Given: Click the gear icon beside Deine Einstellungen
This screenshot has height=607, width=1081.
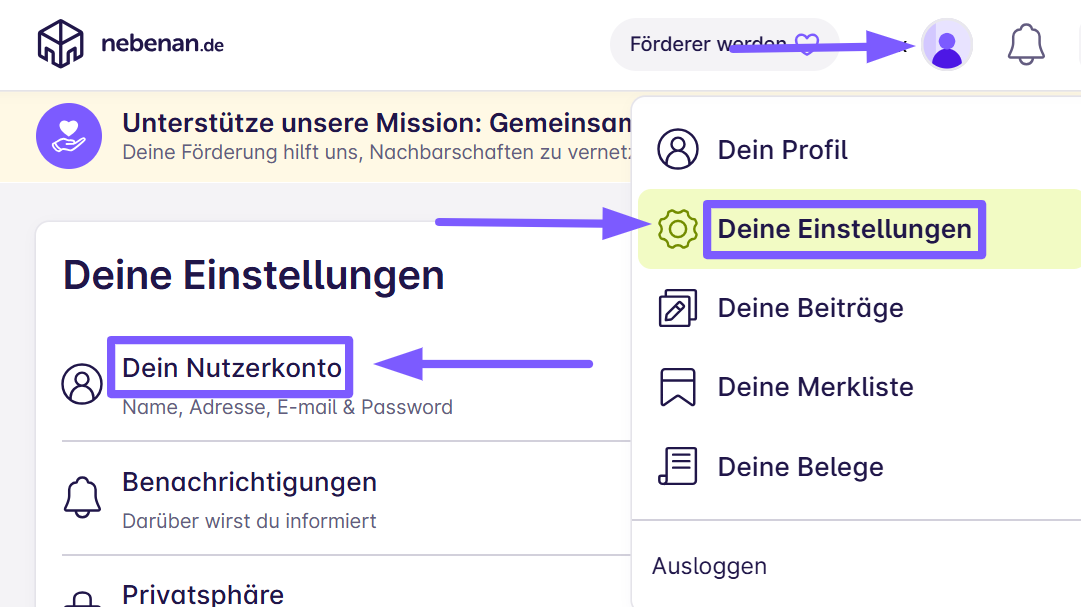Looking at the screenshot, I should coord(678,228).
